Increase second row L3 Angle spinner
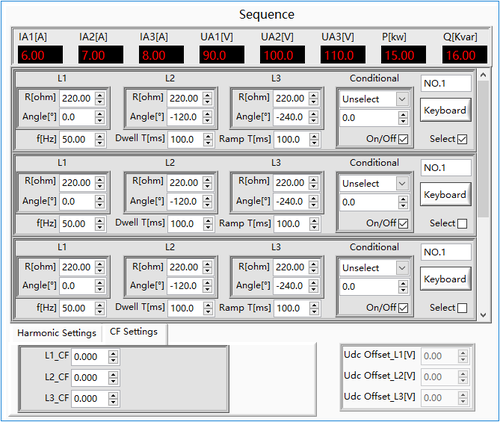The height and width of the screenshot is (422, 500). pyautogui.click(x=313, y=198)
